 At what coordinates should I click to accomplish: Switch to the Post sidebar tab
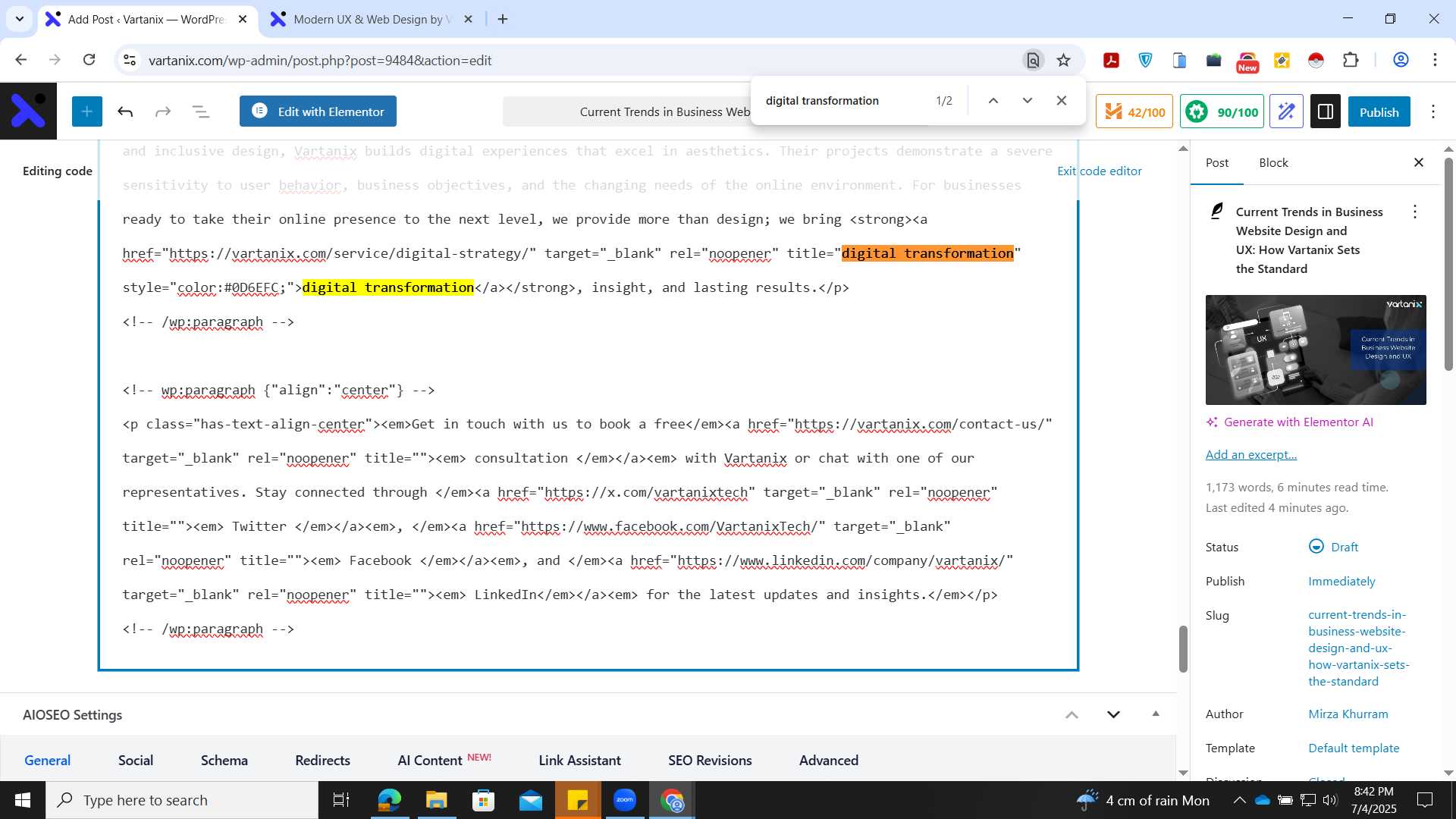pyautogui.click(x=1217, y=162)
